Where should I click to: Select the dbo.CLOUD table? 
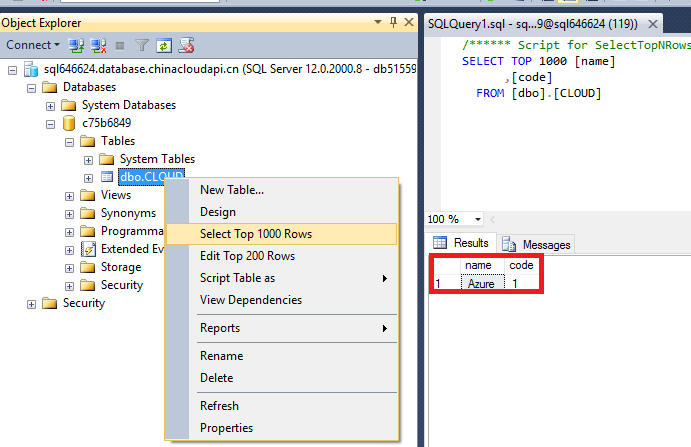(152, 177)
